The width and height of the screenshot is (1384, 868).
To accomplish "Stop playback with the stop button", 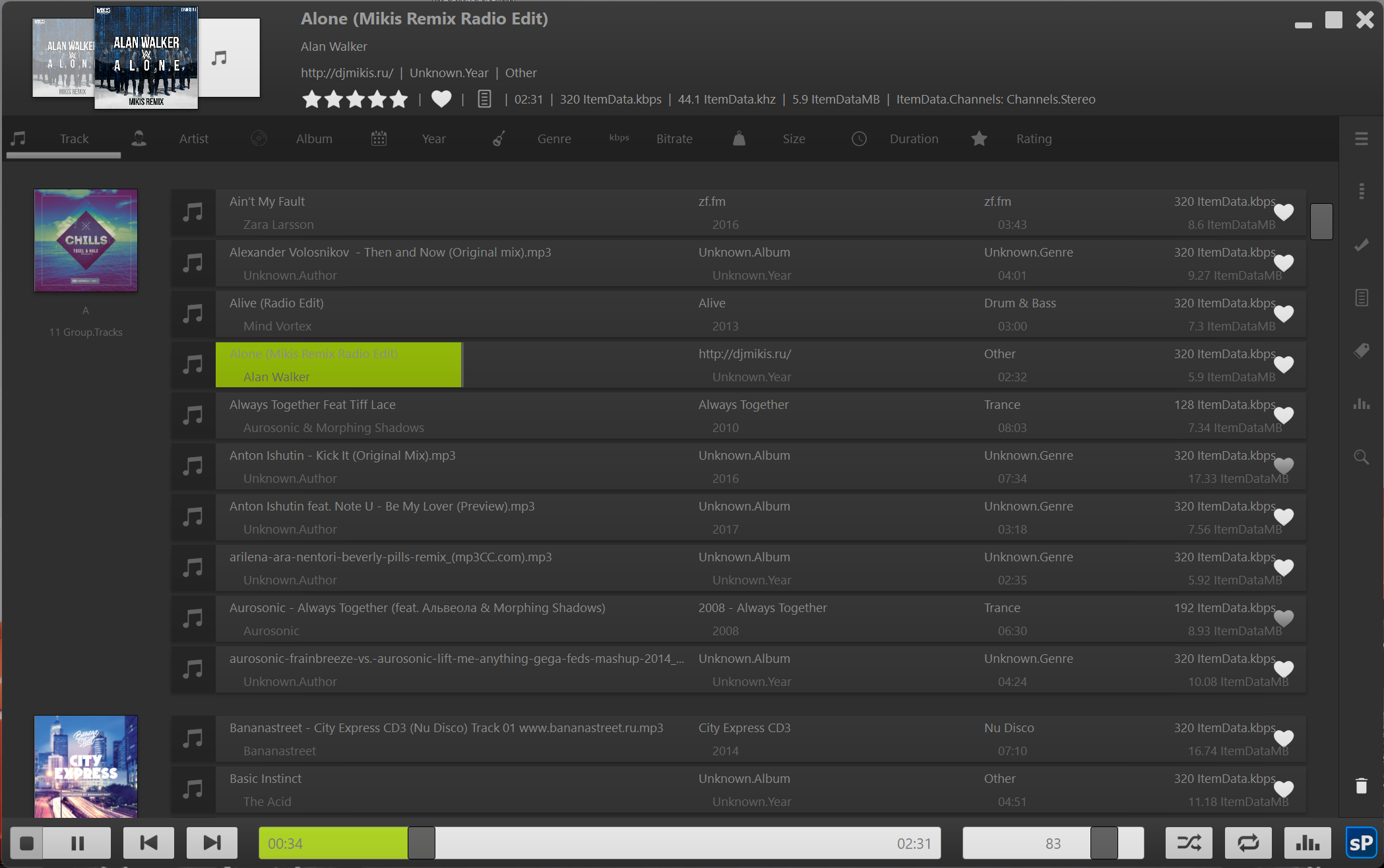I will coord(27,843).
